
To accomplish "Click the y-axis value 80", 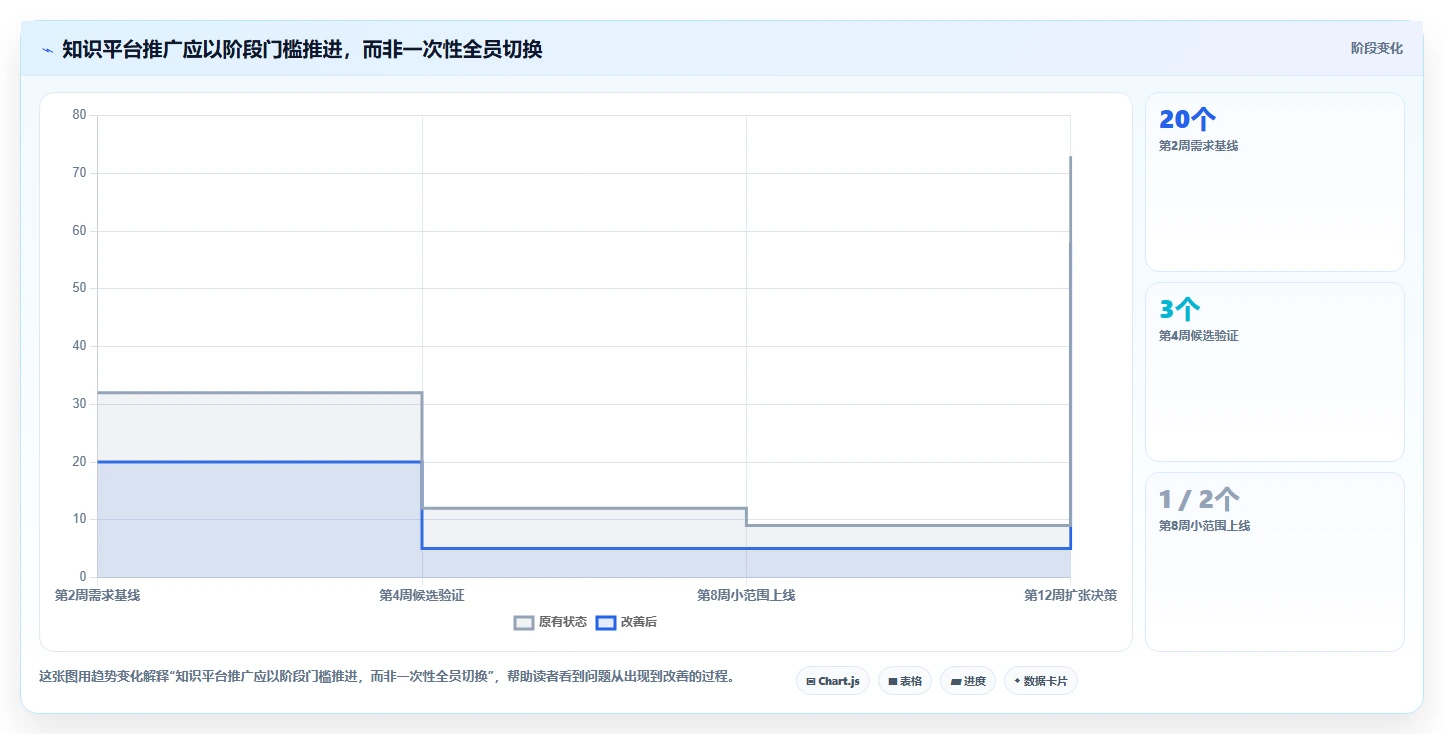I will tap(80, 115).
